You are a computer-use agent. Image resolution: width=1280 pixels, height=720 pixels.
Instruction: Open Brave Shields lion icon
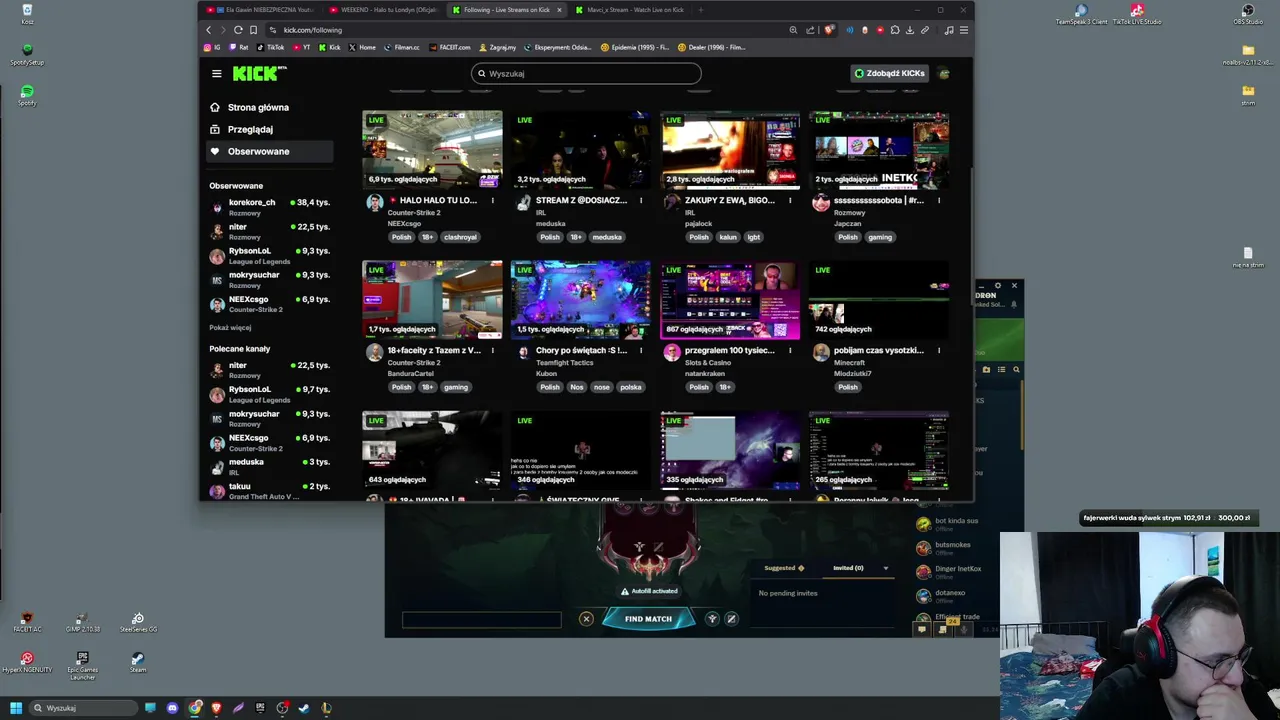828,30
